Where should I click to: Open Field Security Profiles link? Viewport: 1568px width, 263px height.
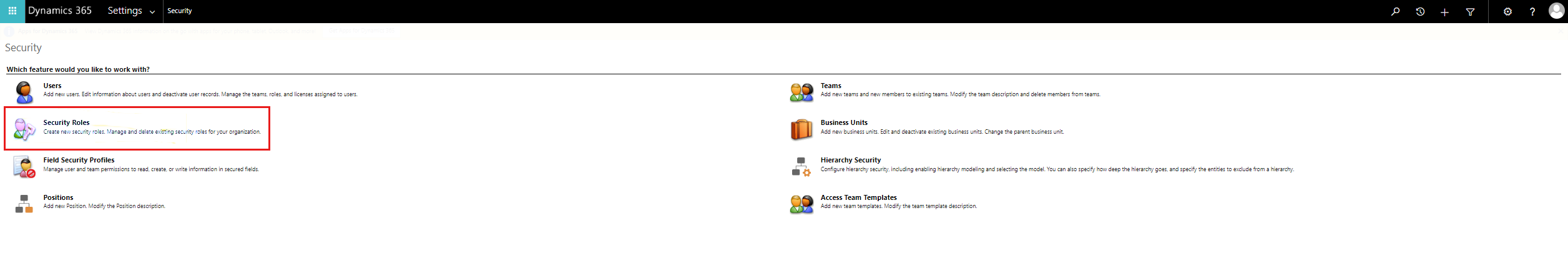(79, 160)
